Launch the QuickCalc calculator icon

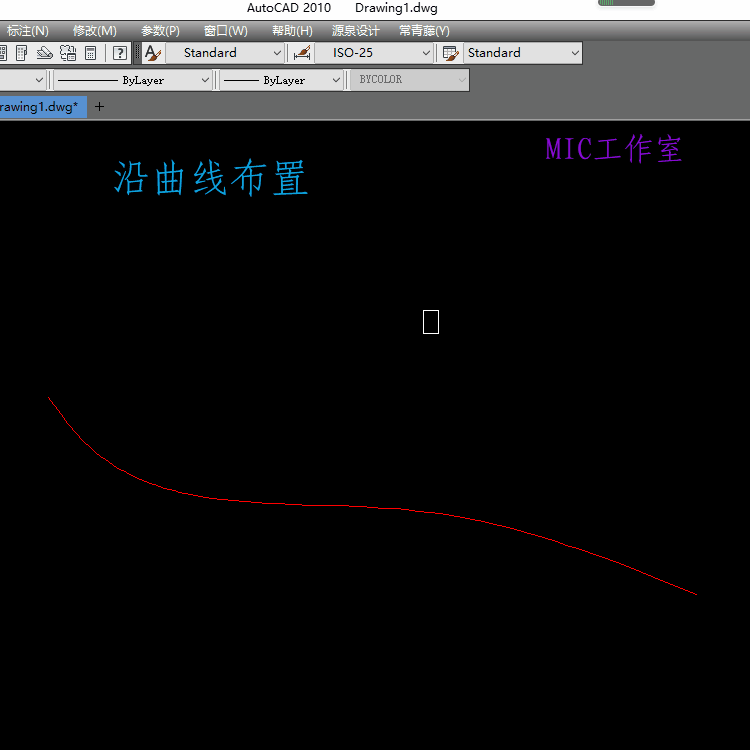[90, 53]
